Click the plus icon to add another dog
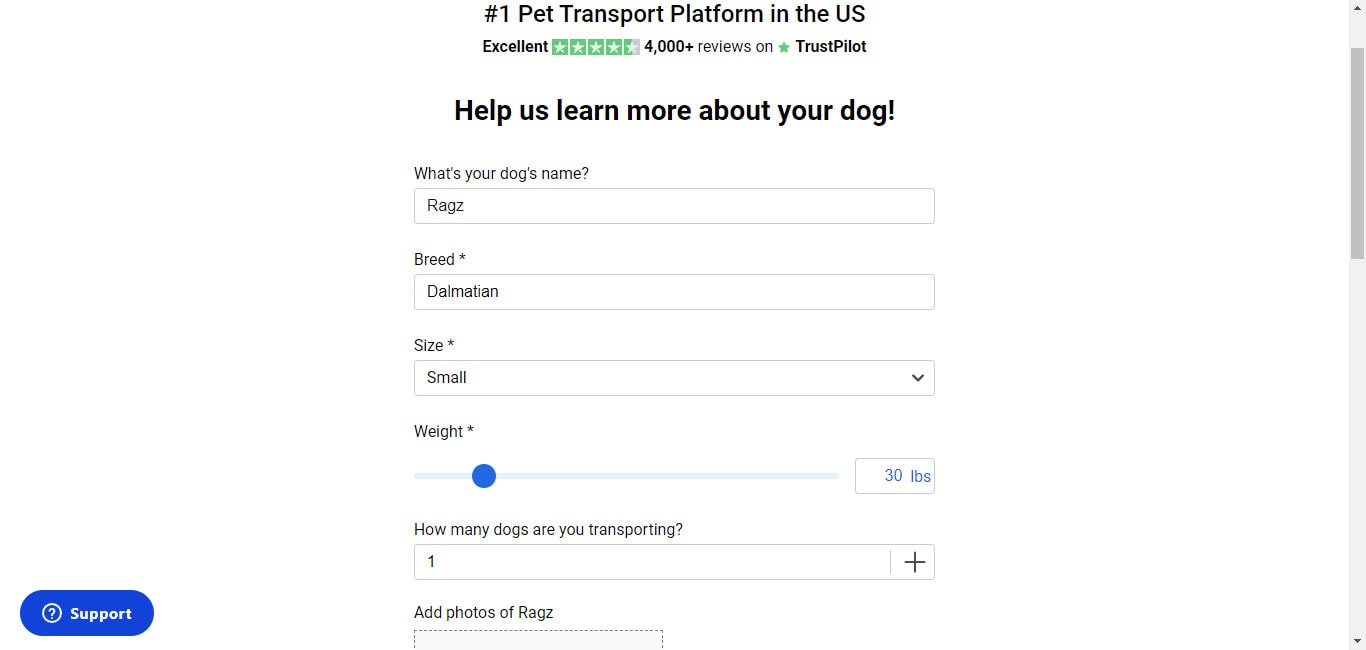 [x=913, y=561]
